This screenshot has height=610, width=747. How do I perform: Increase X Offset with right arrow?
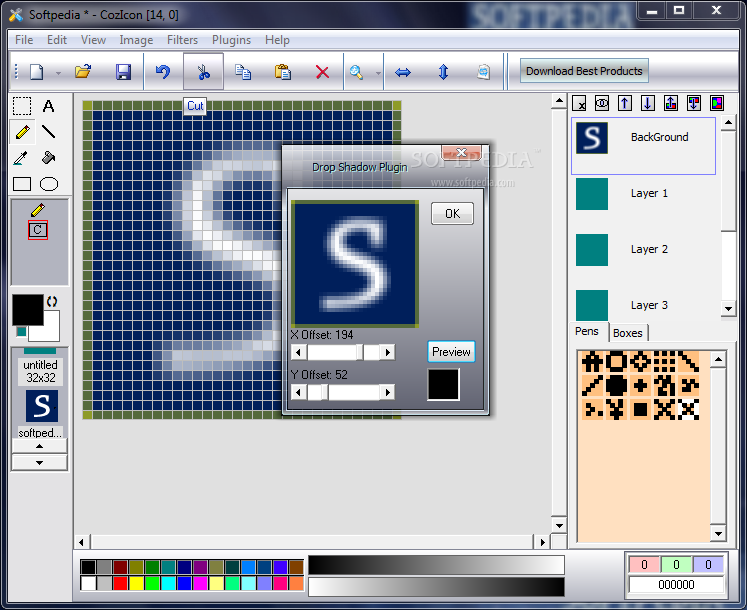(x=387, y=353)
